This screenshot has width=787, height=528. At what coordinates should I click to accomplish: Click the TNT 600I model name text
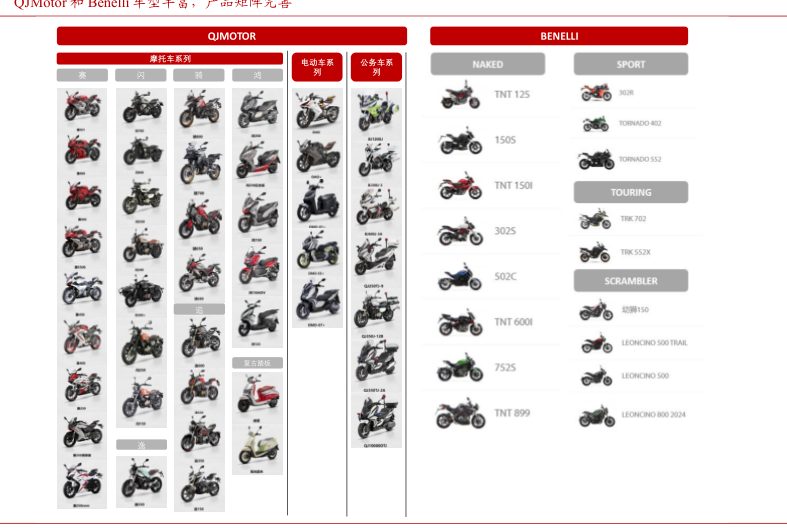[x=513, y=322]
